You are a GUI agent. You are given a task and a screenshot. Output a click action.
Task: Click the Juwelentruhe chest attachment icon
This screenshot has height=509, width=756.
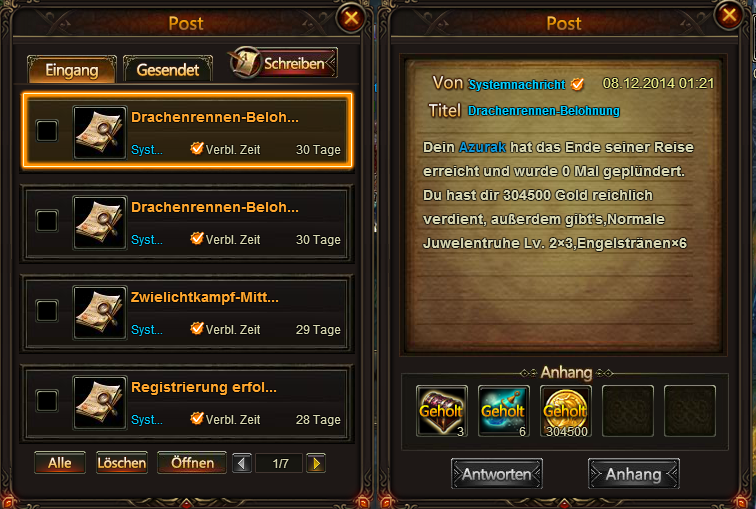(x=442, y=411)
